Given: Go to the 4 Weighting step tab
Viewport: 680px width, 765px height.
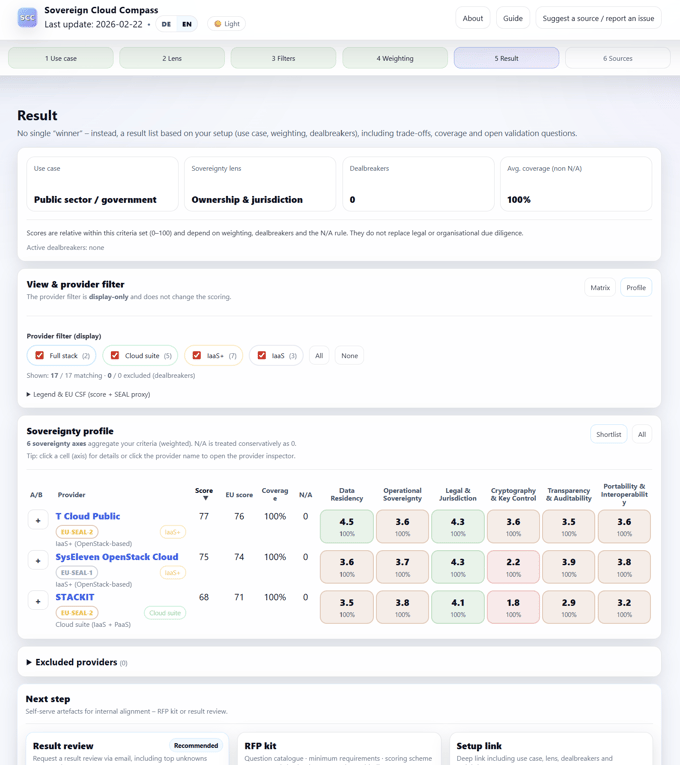Looking at the screenshot, I should (395, 58).
